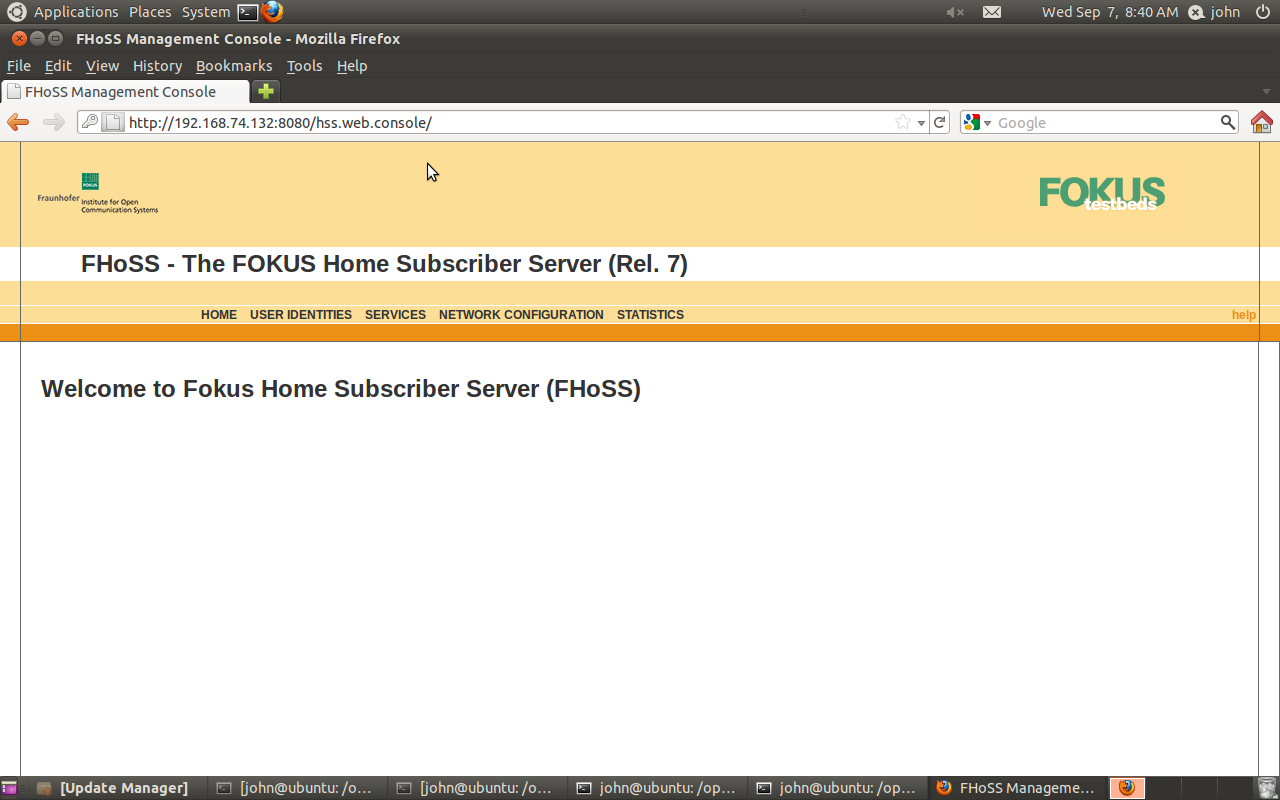Click the FOKUS testbeds logo
Image resolution: width=1280 pixels, height=800 pixels.
pyautogui.click(x=1102, y=193)
